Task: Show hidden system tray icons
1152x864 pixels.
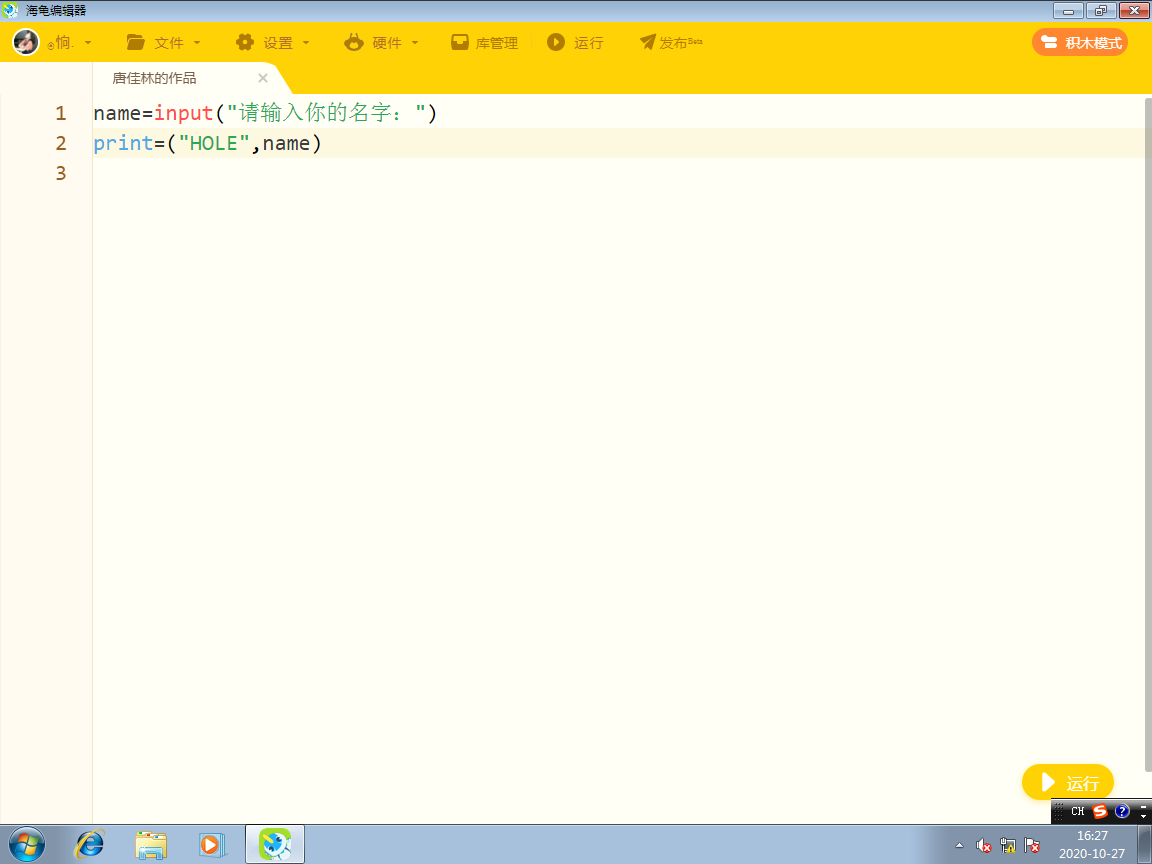Action: coord(959,846)
